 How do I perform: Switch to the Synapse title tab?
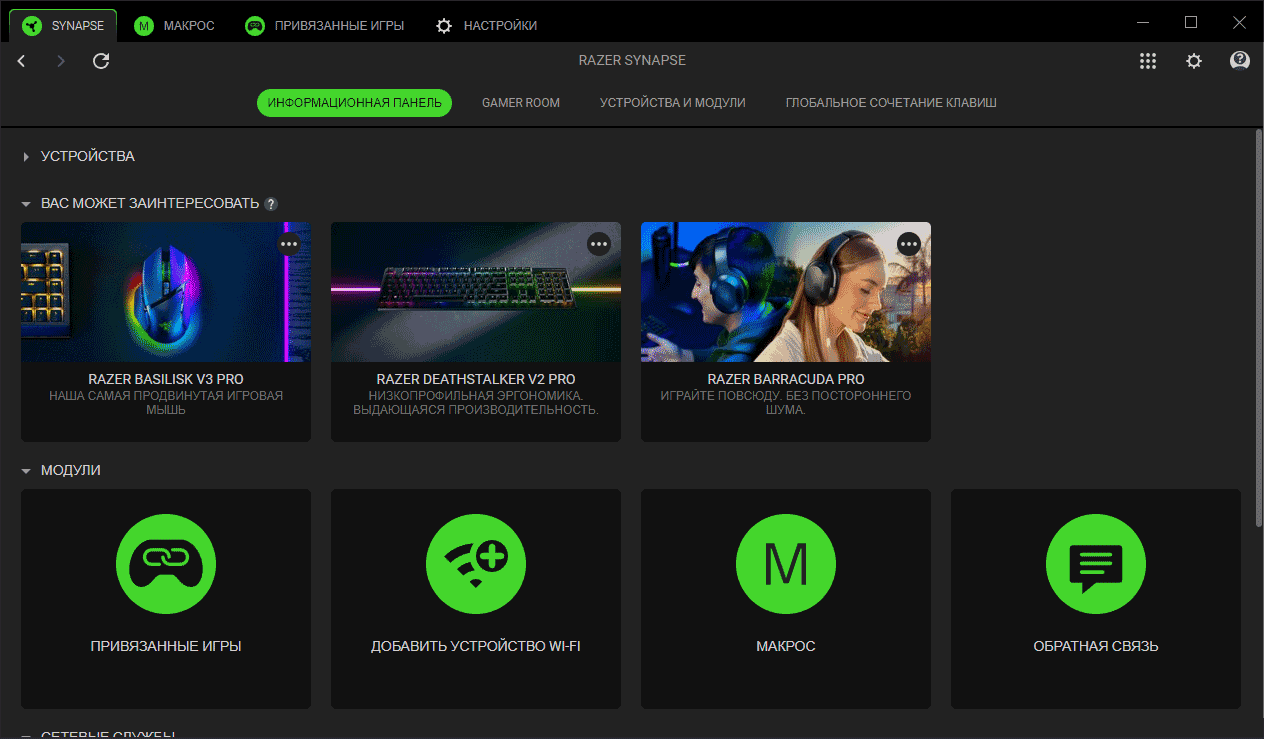pos(62,25)
